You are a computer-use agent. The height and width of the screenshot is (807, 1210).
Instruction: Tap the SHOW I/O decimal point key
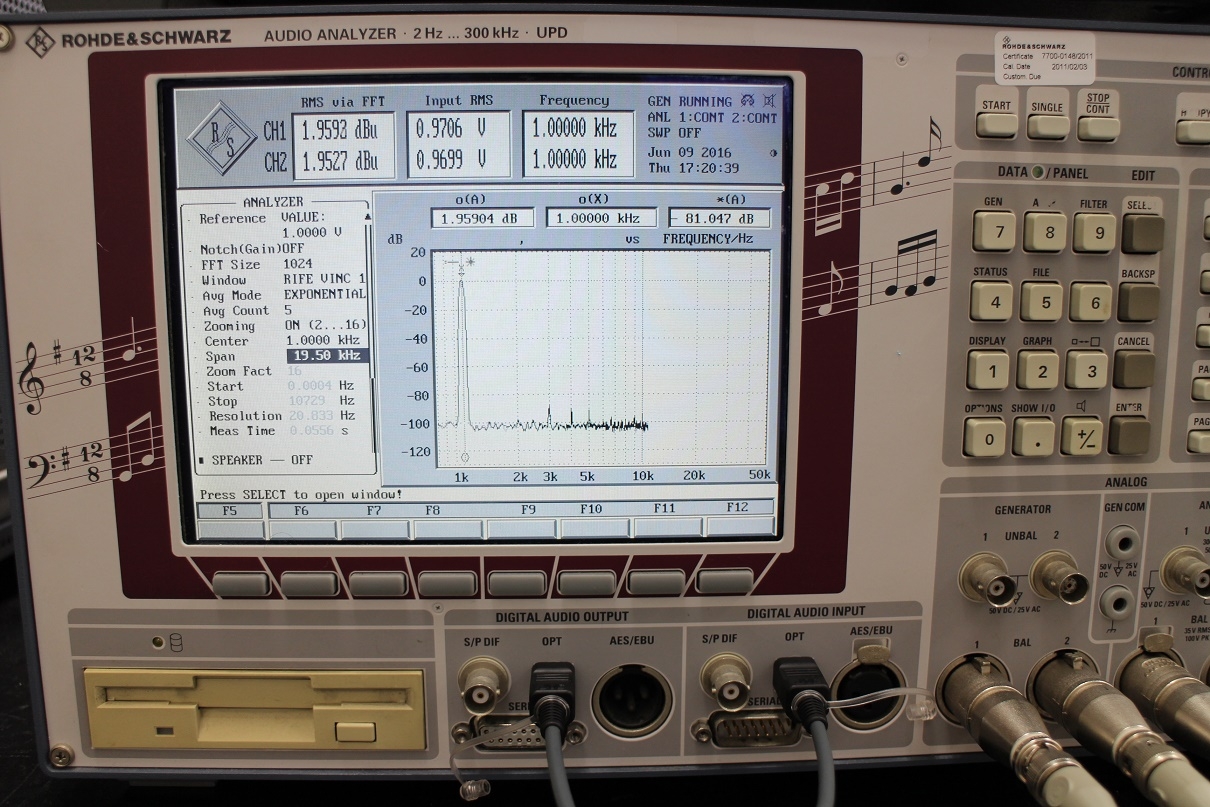click(1034, 437)
